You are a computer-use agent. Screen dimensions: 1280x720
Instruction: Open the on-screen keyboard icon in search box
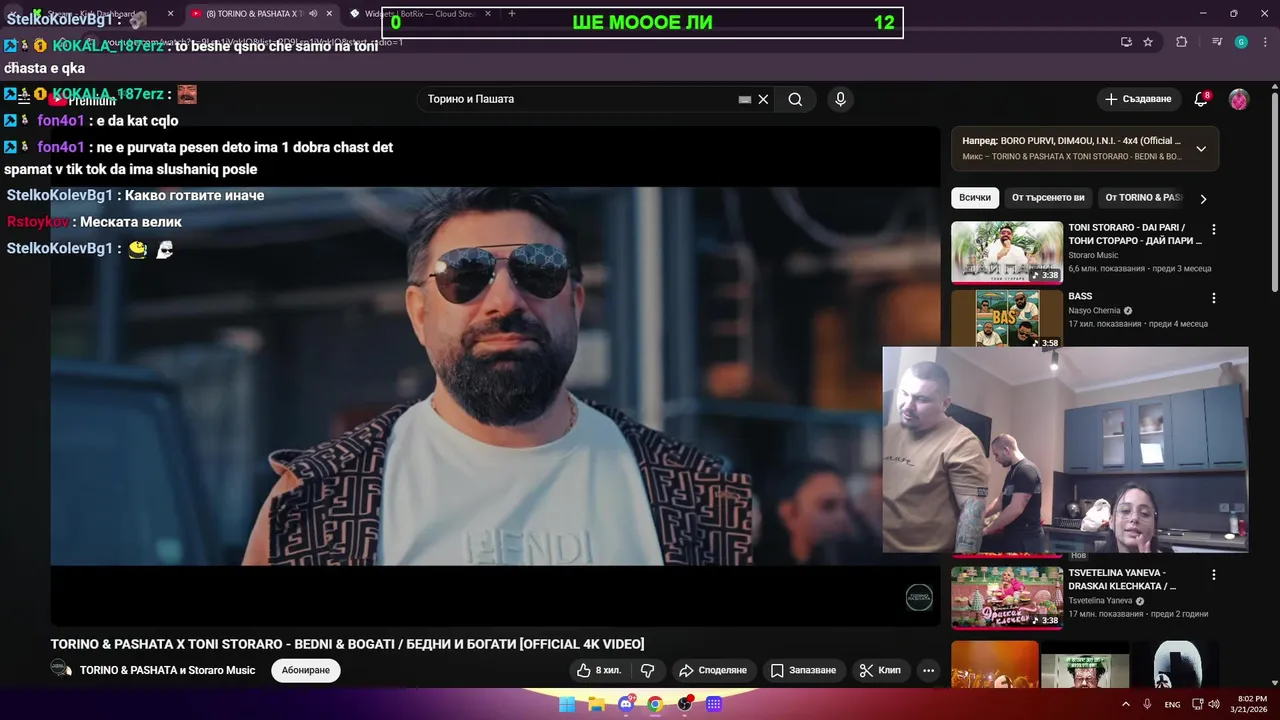(x=745, y=99)
